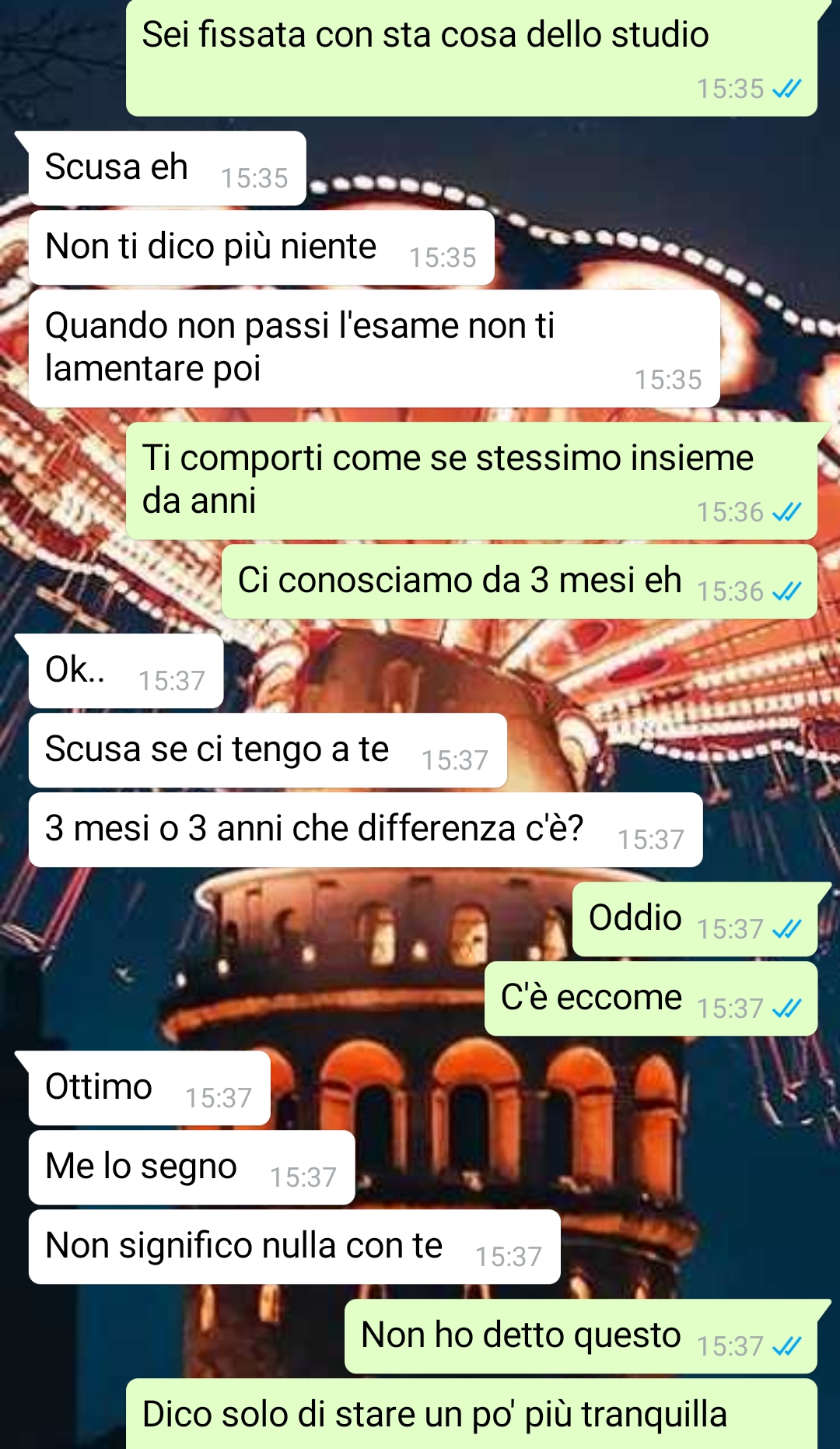Tap 'Non significo nulla con te' bubble

click(295, 1247)
